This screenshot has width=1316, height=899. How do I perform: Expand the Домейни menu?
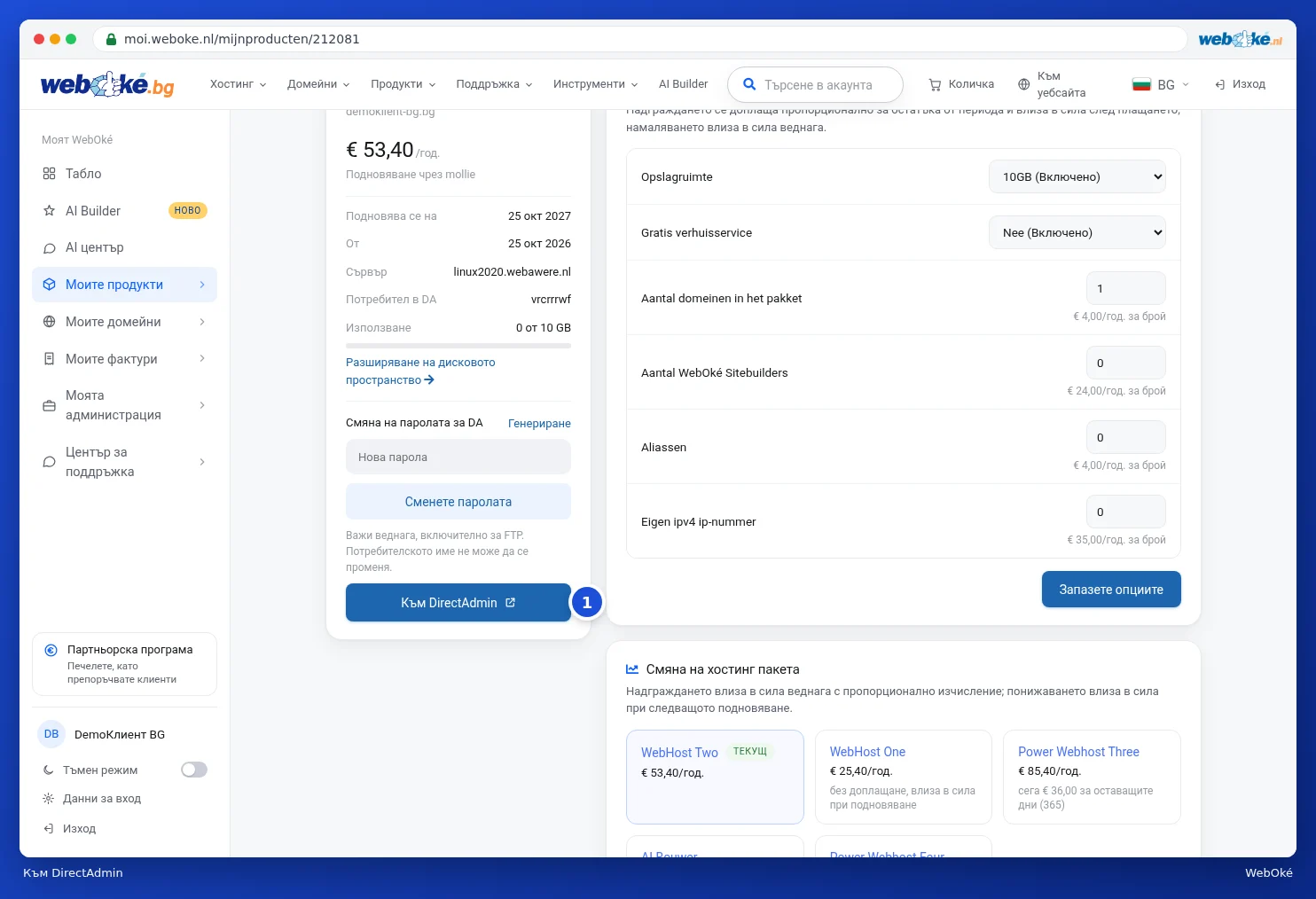click(318, 84)
